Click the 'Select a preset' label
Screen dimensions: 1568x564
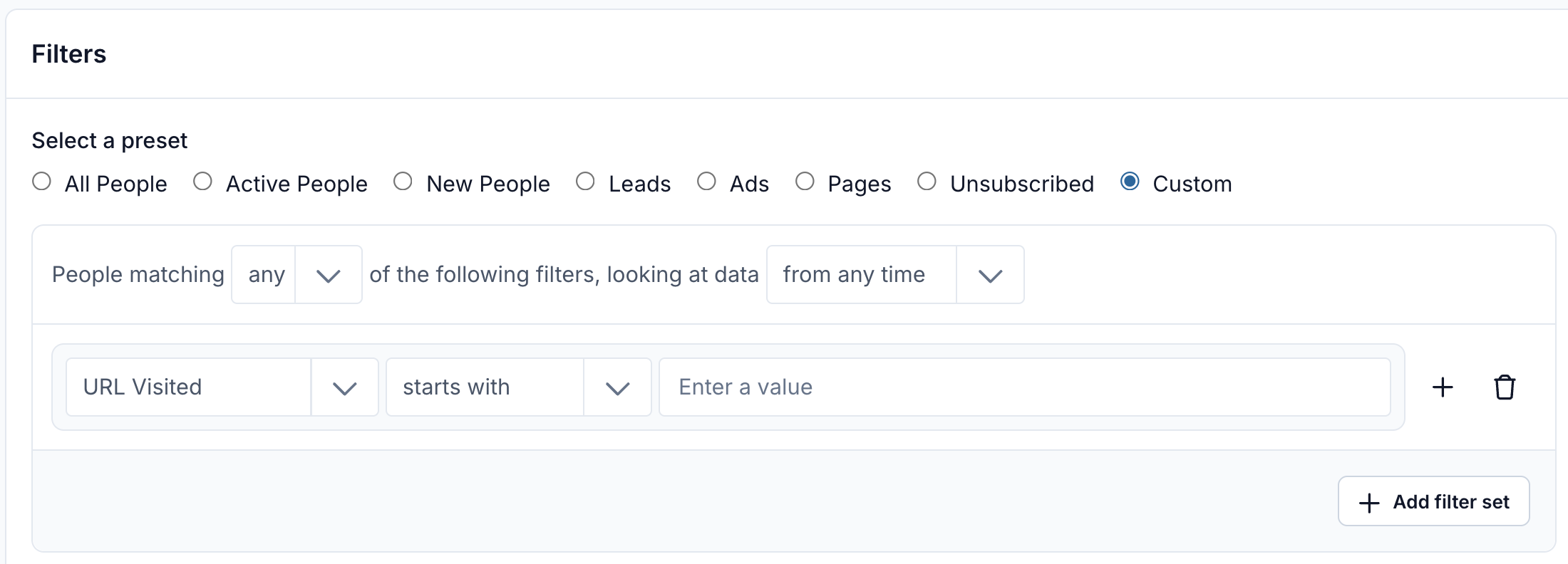110,141
